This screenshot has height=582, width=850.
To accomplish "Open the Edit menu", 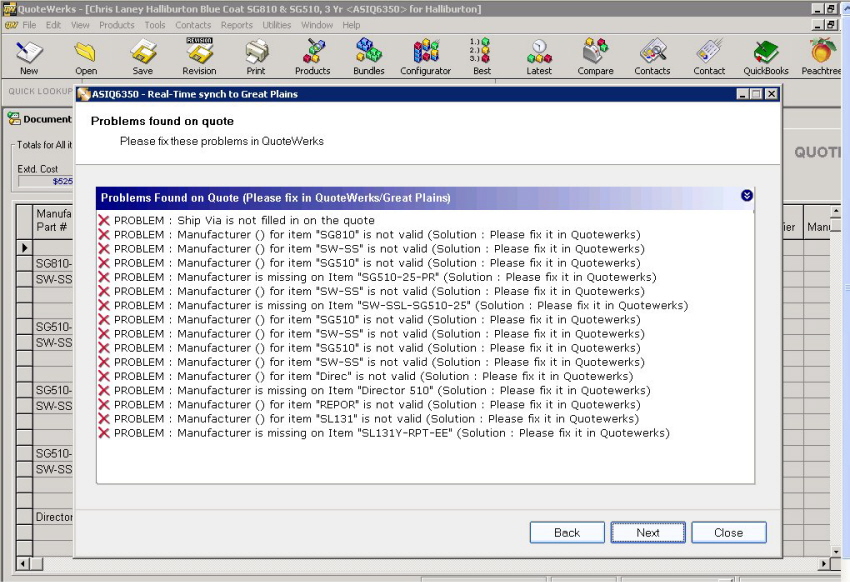I will click(53, 25).
